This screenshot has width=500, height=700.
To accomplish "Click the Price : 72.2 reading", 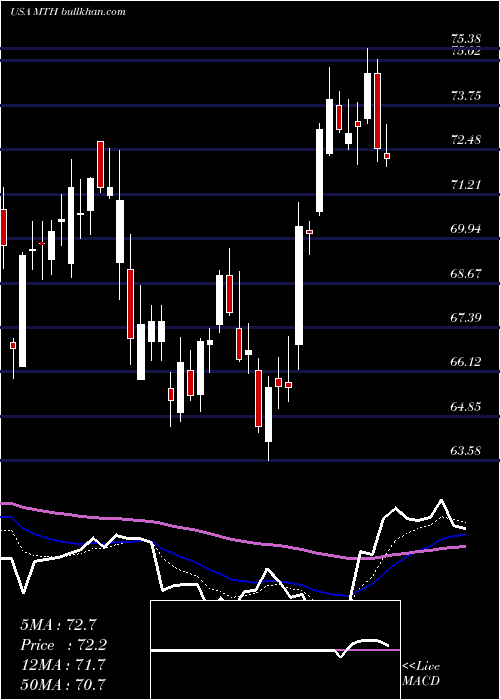I will click(64, 645).
